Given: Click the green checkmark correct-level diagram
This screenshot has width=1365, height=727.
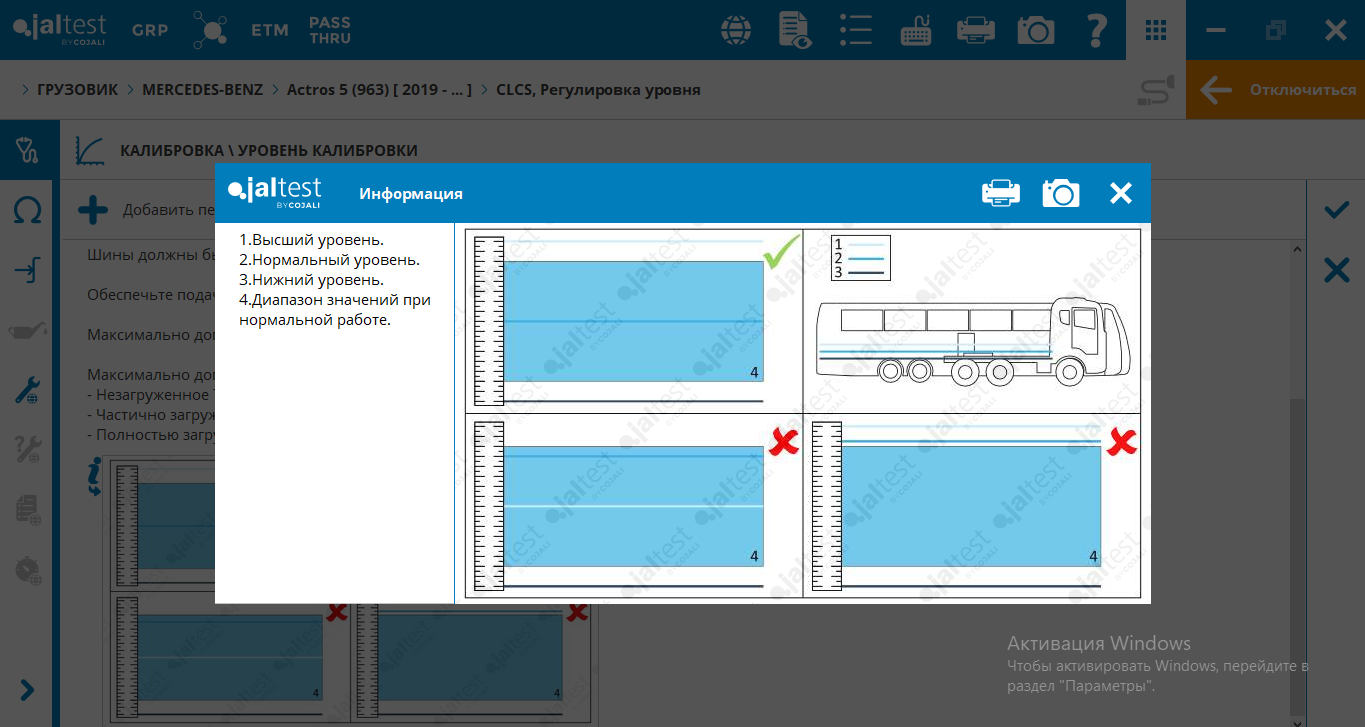Looking at the screenshot, I should pos(634,320).
